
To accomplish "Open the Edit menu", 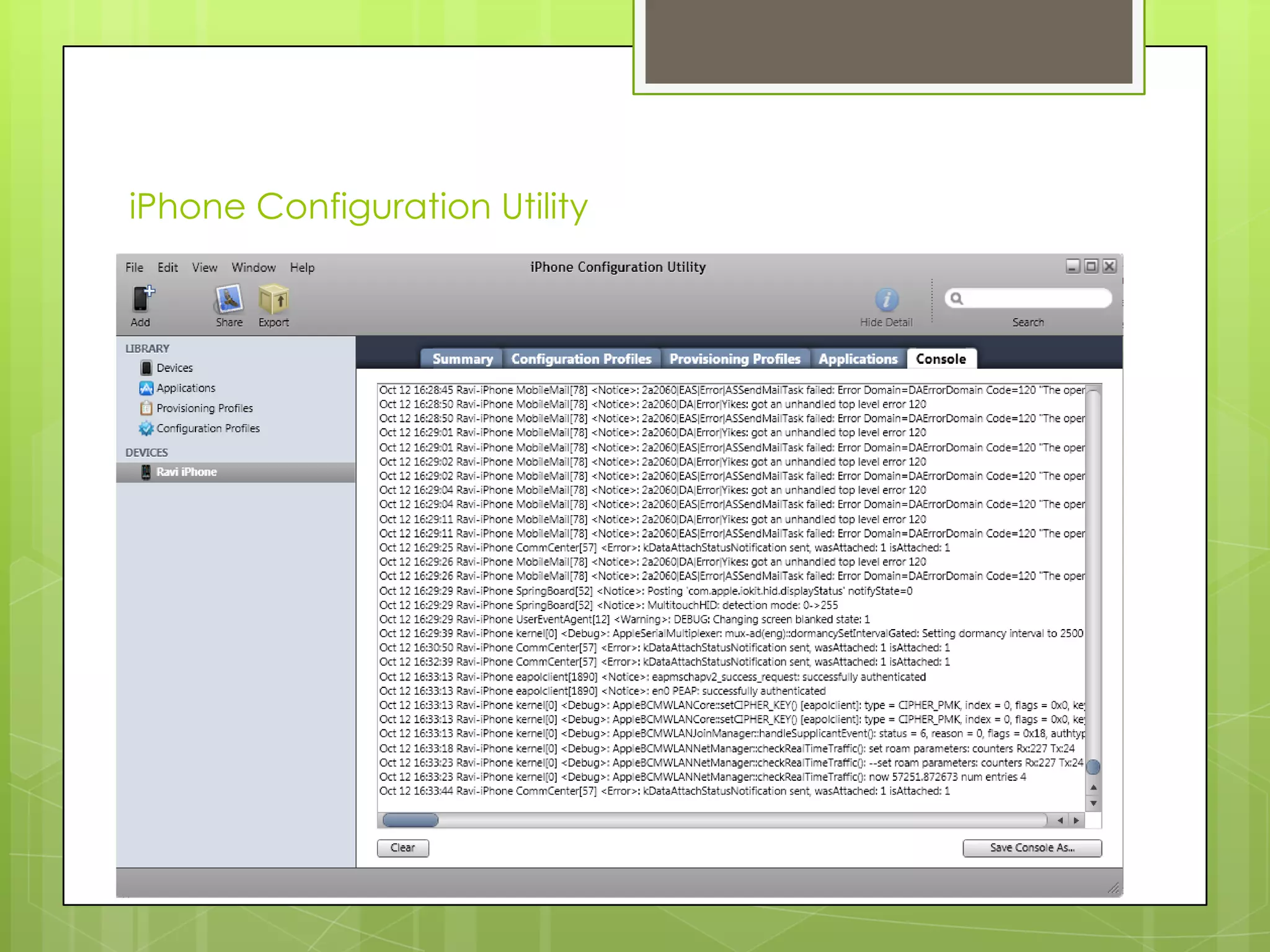I will pos(167,267).
